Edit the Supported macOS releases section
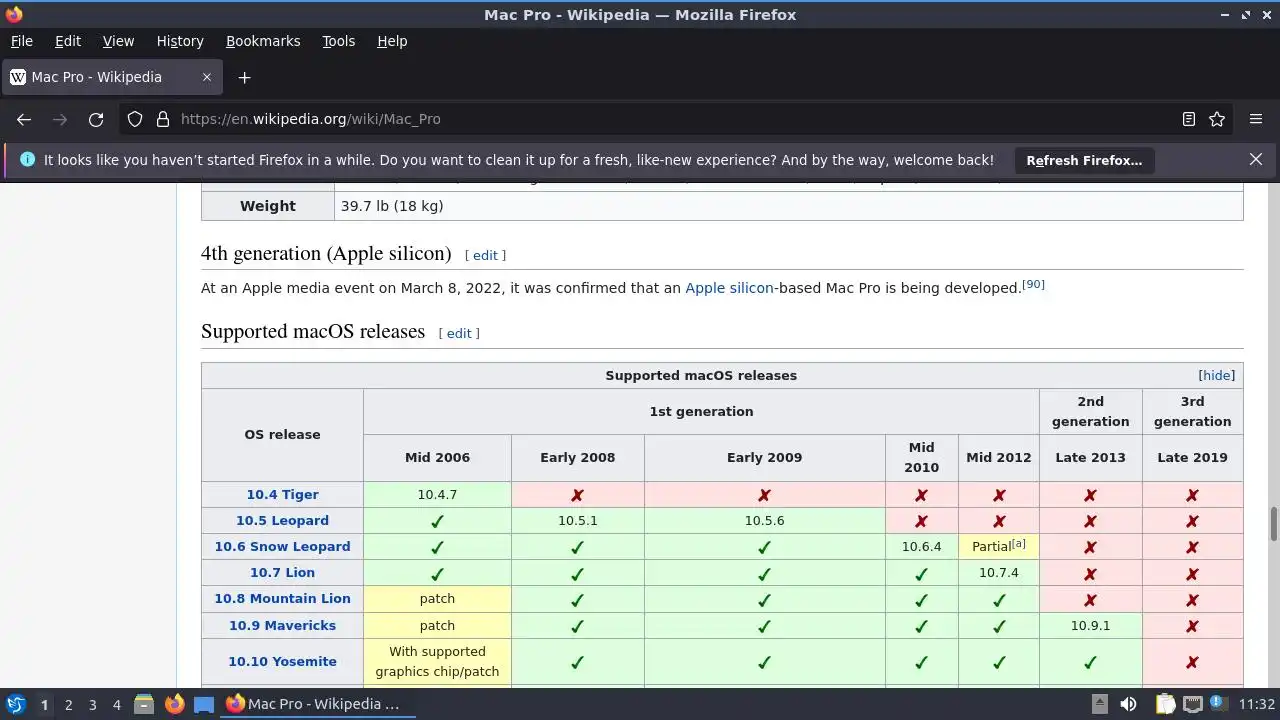This screenshot has height=720, width=1280. pyautogui.click(x=459, y=333)
